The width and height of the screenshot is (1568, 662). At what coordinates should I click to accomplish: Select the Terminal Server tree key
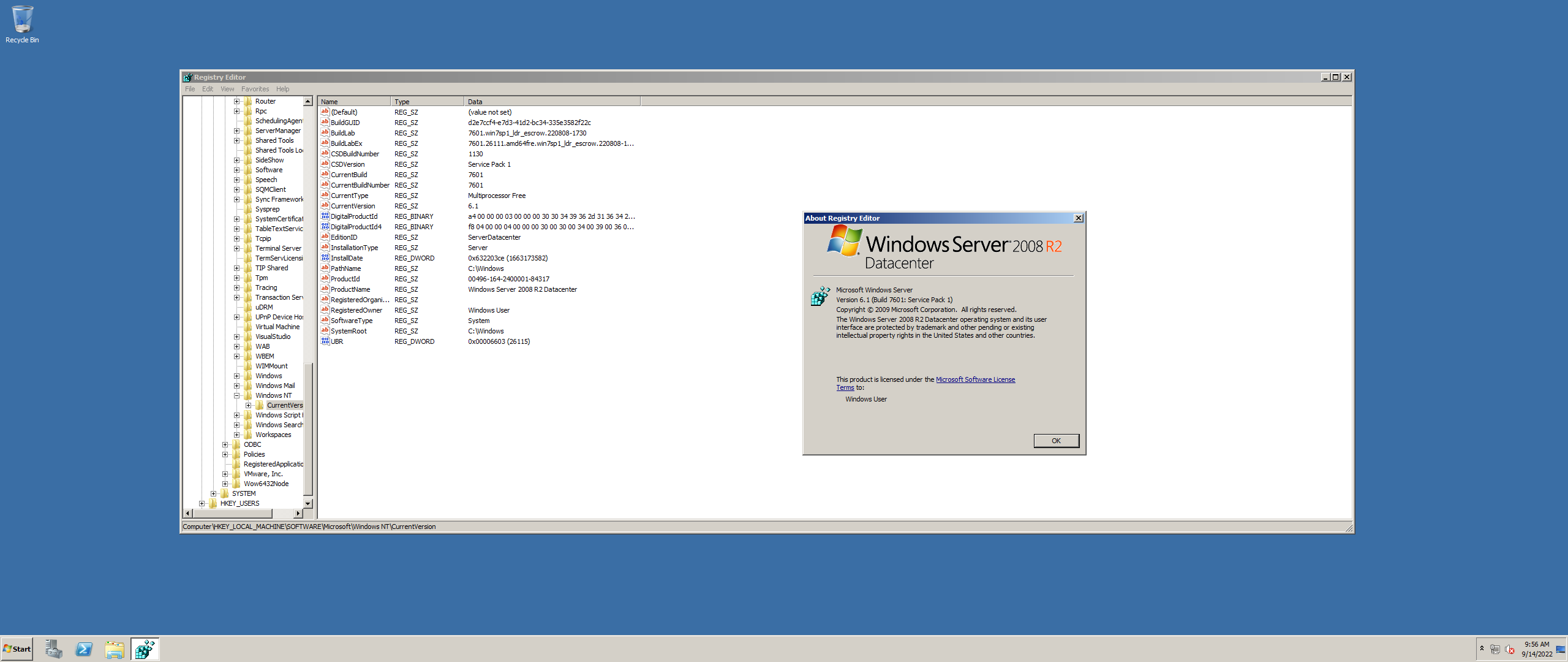coord(278,248)
